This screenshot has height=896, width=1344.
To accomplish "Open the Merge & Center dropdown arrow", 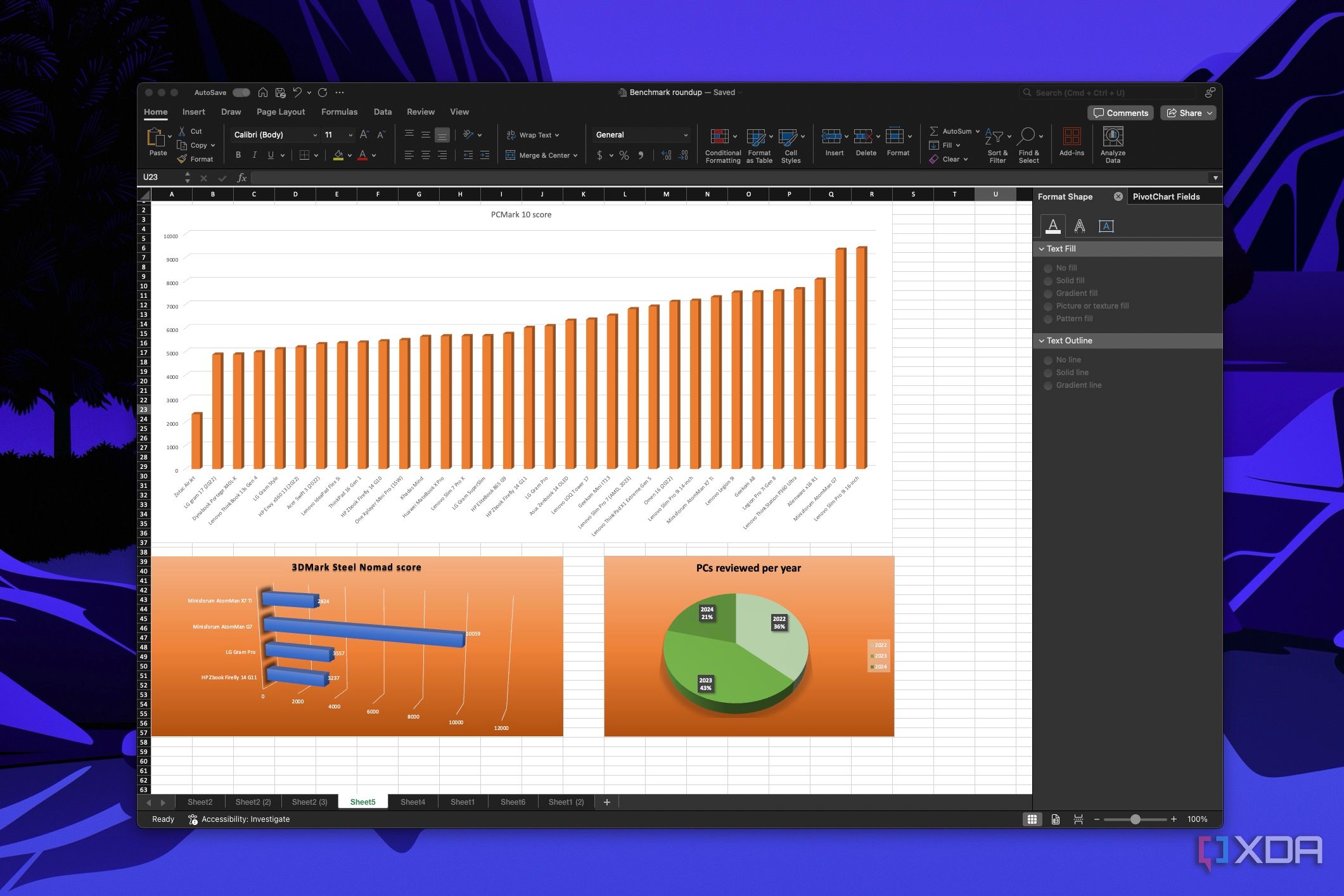I will pyautogui.click(x=575, y=155).
